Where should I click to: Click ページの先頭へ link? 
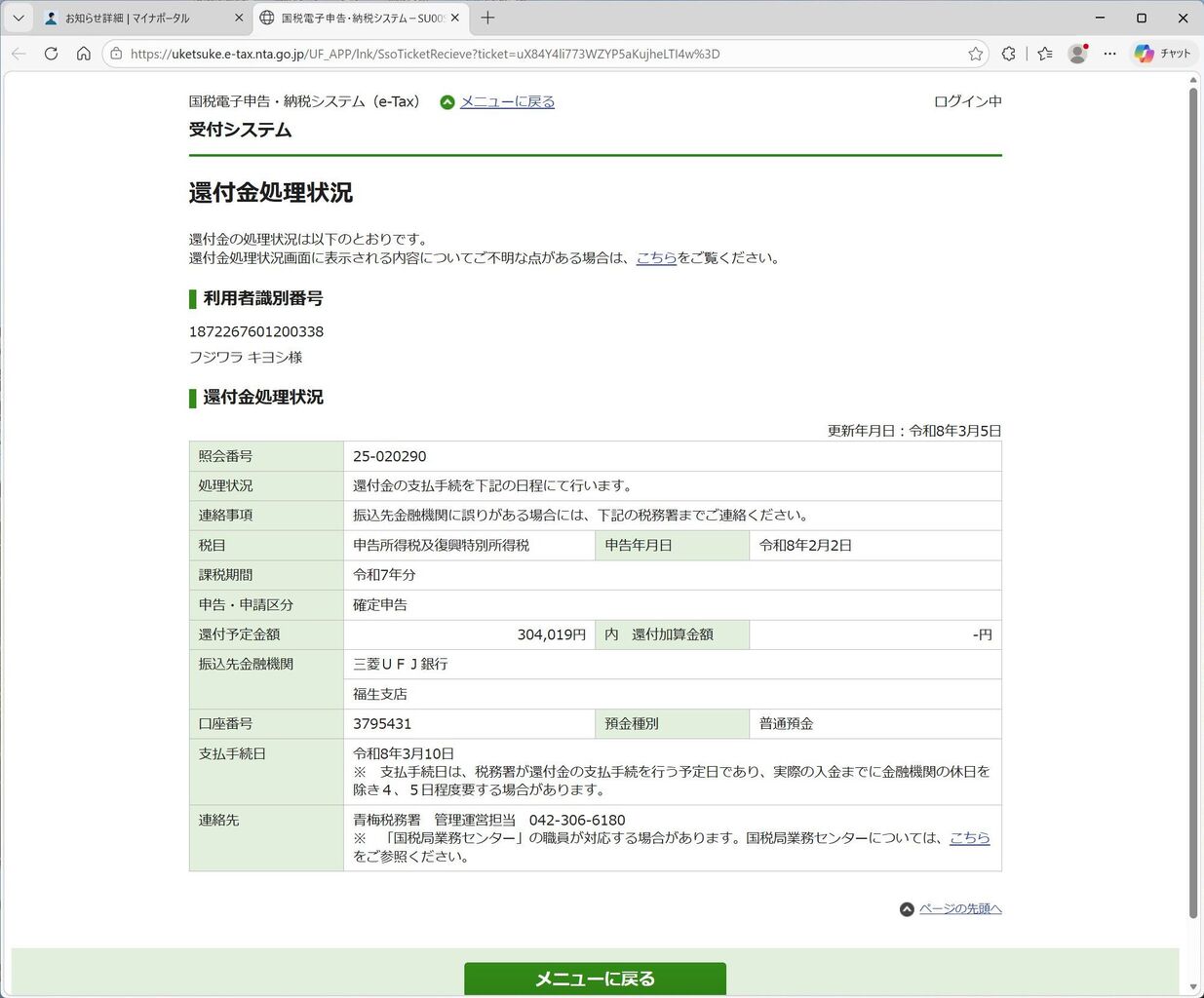(x=960, y=908)
